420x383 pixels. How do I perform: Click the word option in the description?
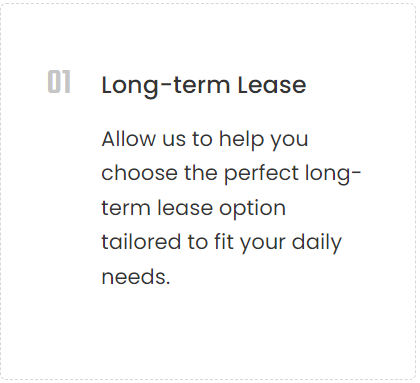pos(252,209)
